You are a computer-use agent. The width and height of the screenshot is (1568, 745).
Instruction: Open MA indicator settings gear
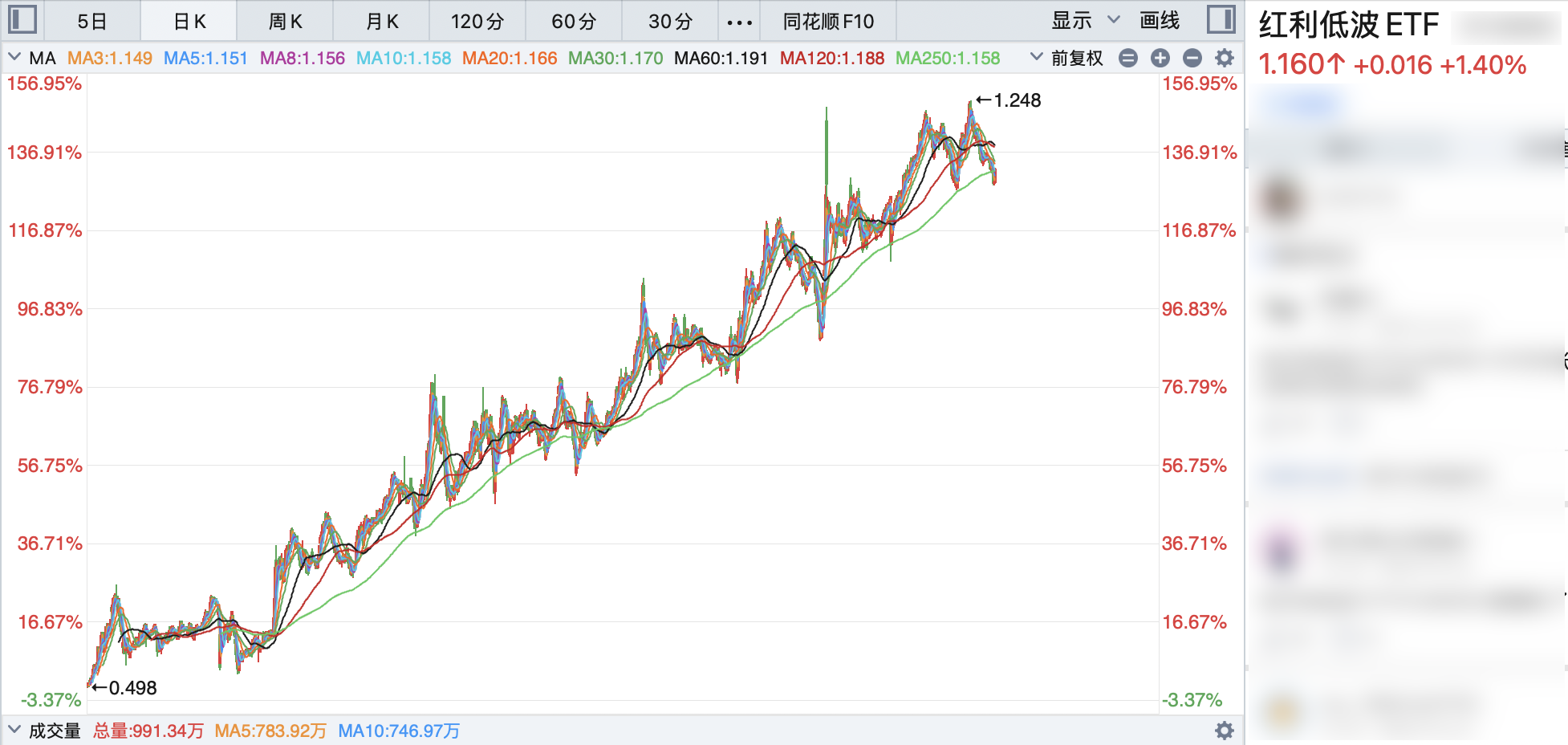tap(1224, 58)
